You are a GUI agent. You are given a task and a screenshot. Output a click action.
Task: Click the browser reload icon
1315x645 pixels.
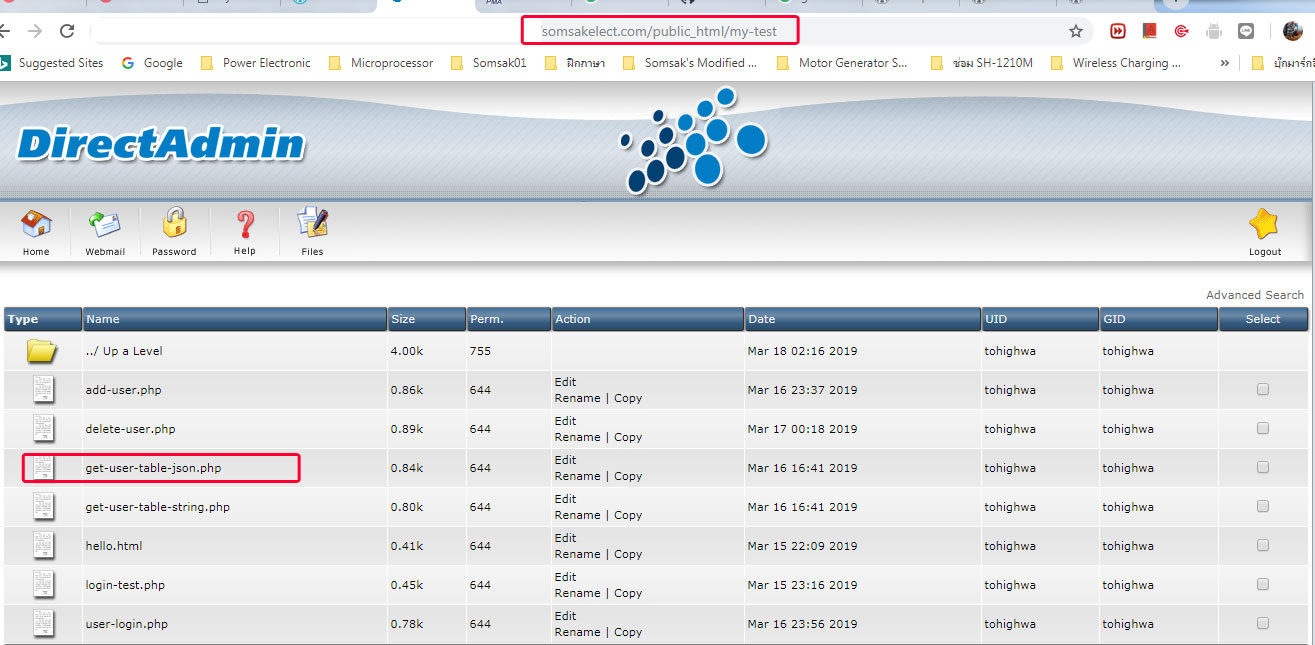pos(66,31)
